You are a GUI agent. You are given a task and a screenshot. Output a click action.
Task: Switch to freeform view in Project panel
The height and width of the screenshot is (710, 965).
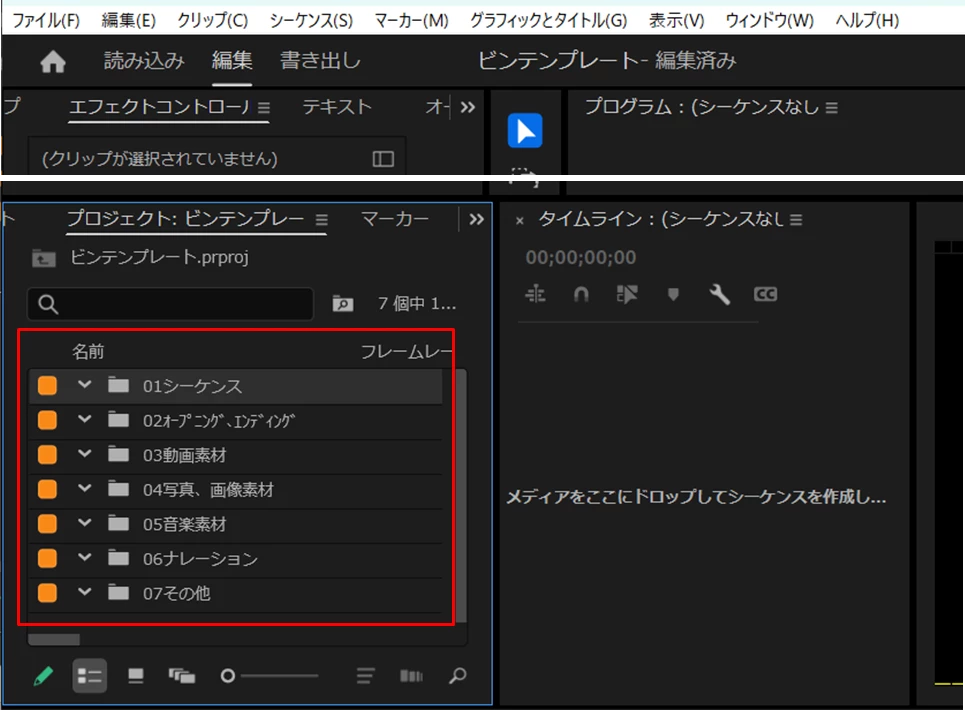pos(182,676)
